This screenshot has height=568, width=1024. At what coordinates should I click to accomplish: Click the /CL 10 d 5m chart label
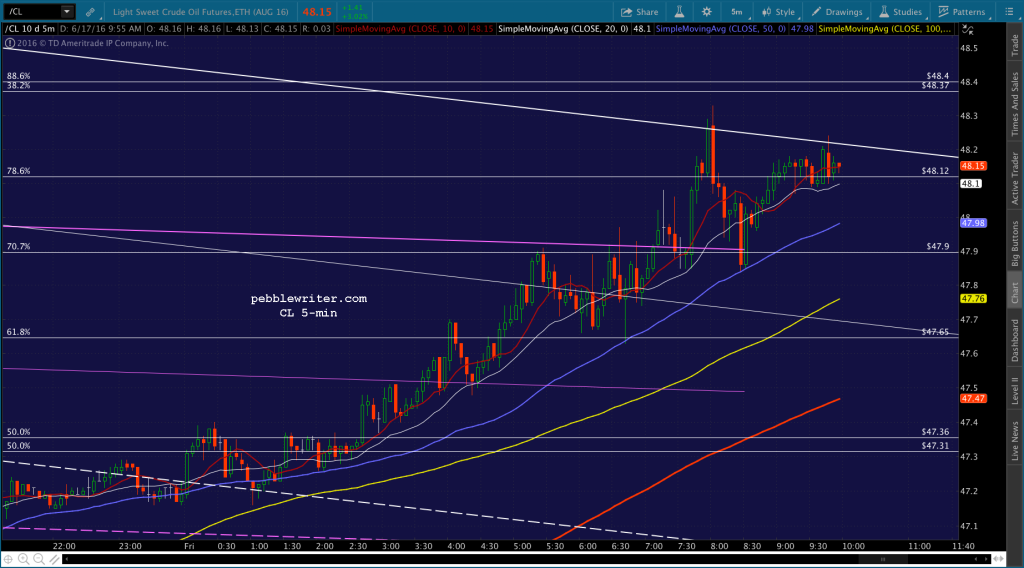[30, 29]
